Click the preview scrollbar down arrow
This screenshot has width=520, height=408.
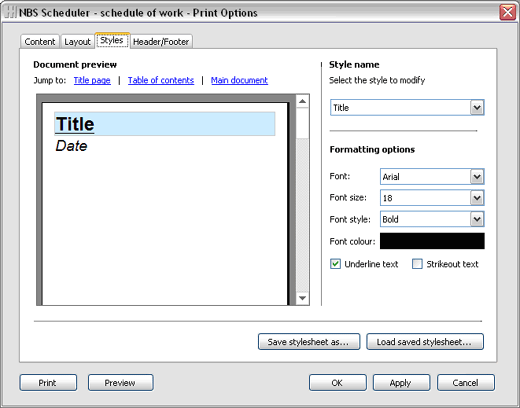pos(302,298)
